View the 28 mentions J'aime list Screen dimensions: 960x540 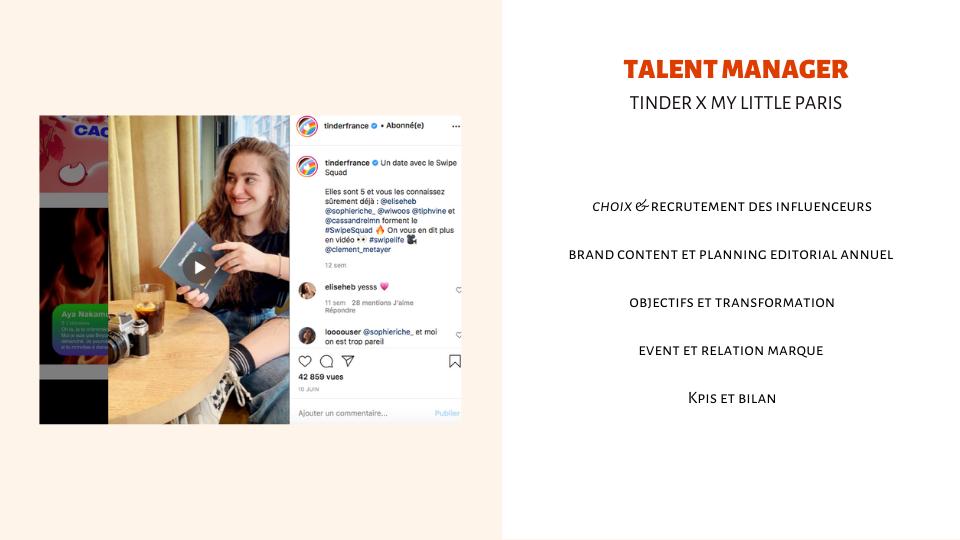point(383,302)
